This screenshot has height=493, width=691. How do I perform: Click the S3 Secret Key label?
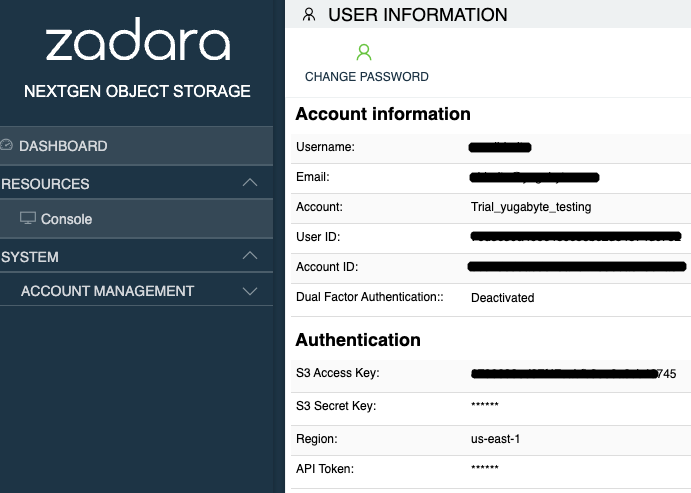336,406
